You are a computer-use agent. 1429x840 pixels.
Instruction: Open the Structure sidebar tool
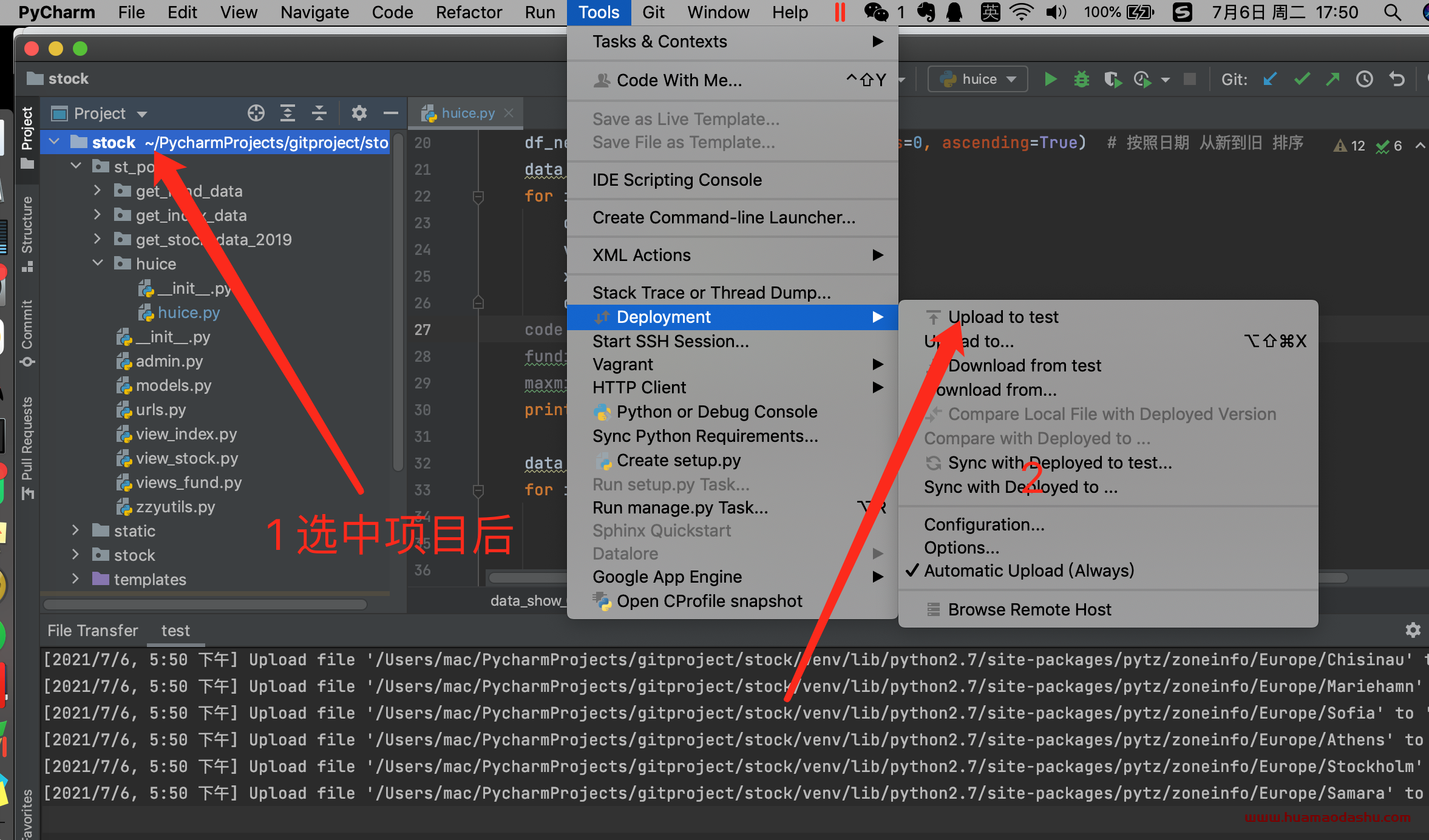click(x=27, y=234)
